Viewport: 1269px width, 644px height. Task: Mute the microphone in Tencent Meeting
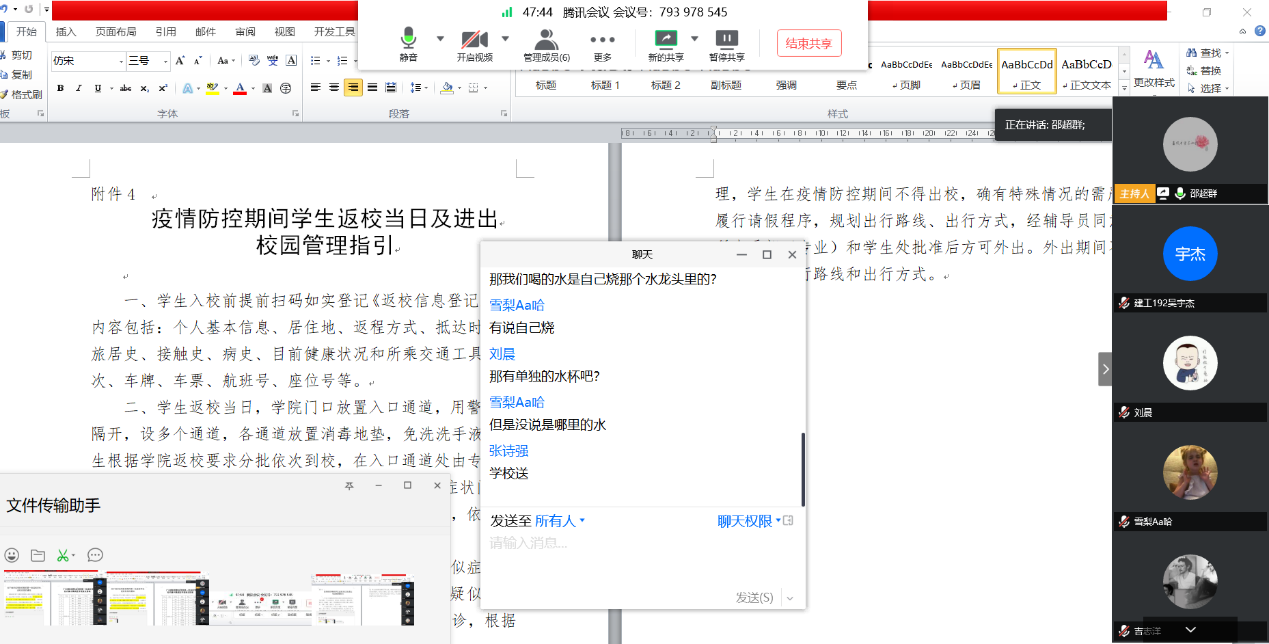point(408,40)
